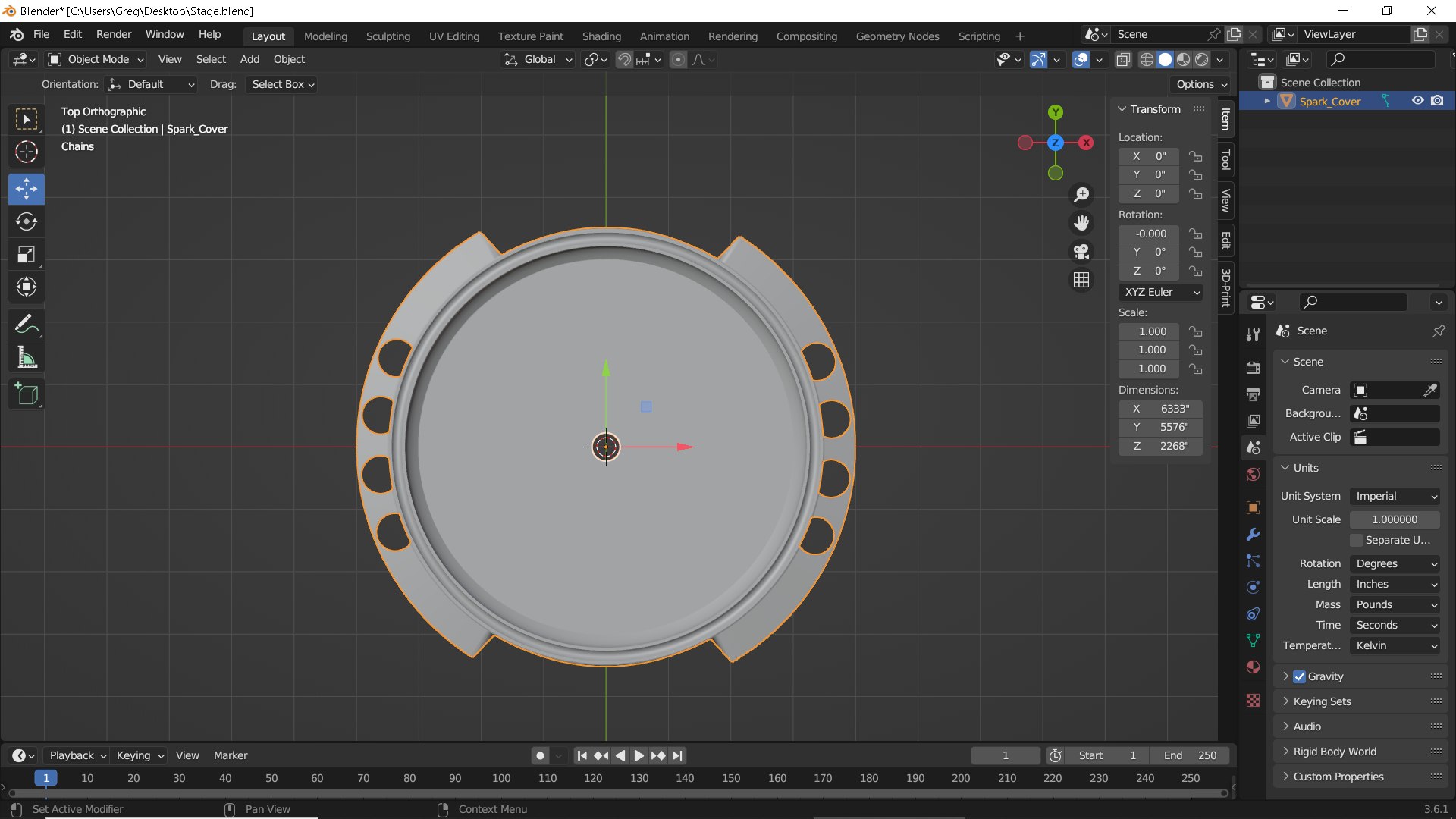Select the 3D Cursor tool
The height and width of the screenshot is (819, 1456).
27,152
